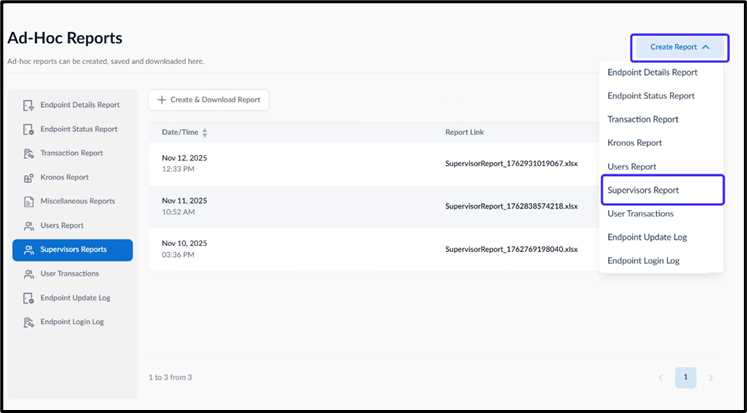Collapse the Create Report dropdown
The width and height of the screenshot is (747, 413).
(680, 47)
